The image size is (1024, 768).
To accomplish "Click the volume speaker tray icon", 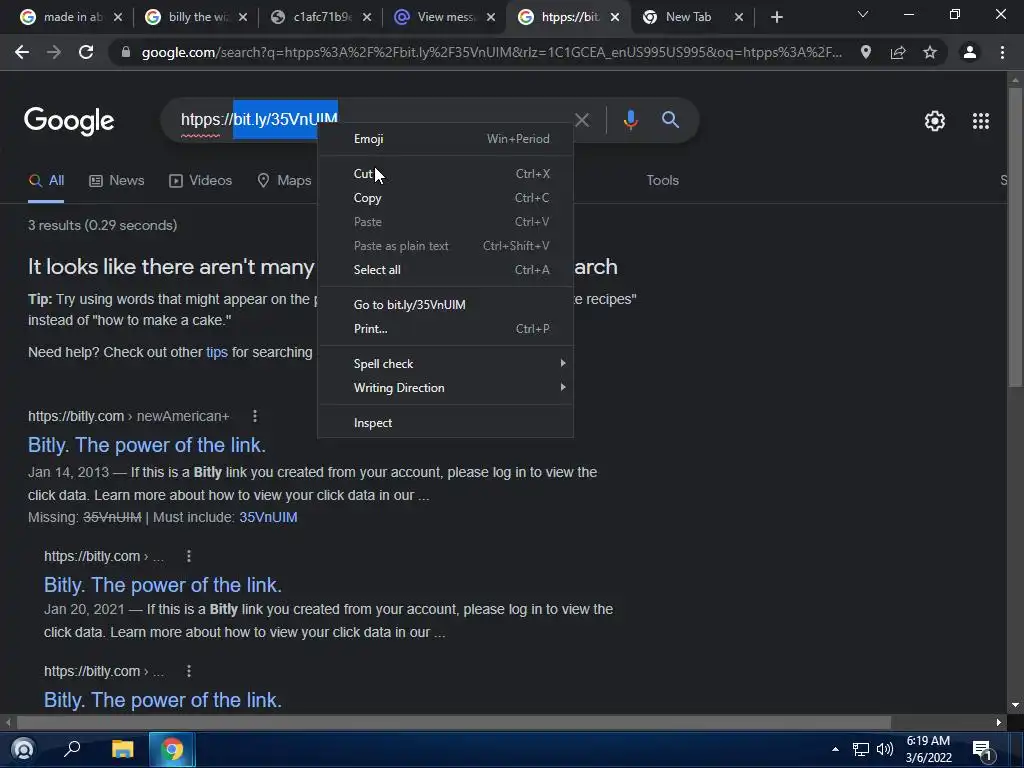I will [885, 749].
